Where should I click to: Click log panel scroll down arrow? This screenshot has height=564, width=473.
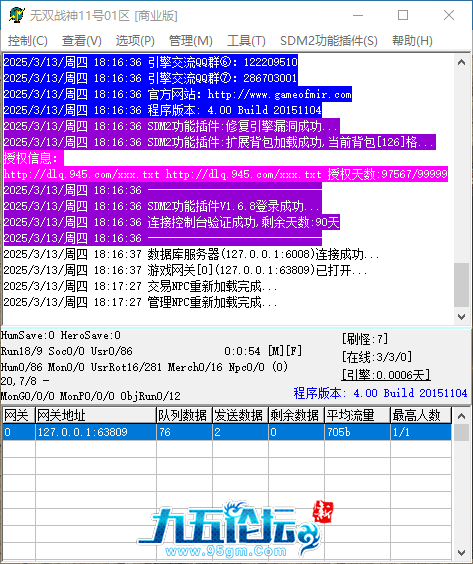[x=461, y=317]
